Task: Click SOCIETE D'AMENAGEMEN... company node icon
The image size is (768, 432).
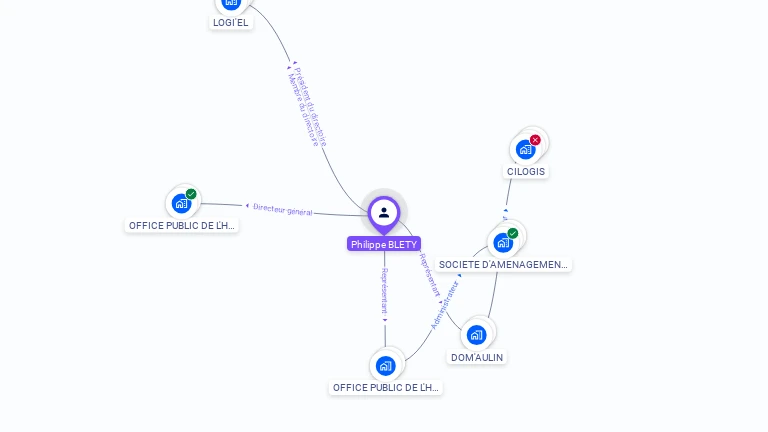Action: coord(503,242)
